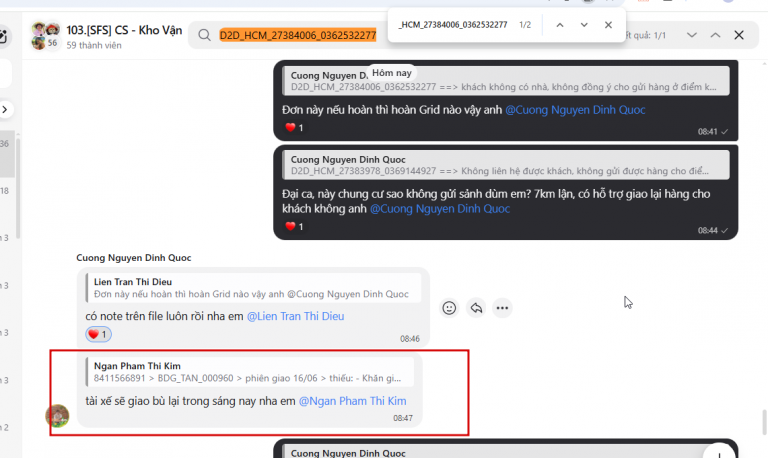Expand the left sidebar with arrow
This screenshot has height=458, width=768.
pos(5,109)
